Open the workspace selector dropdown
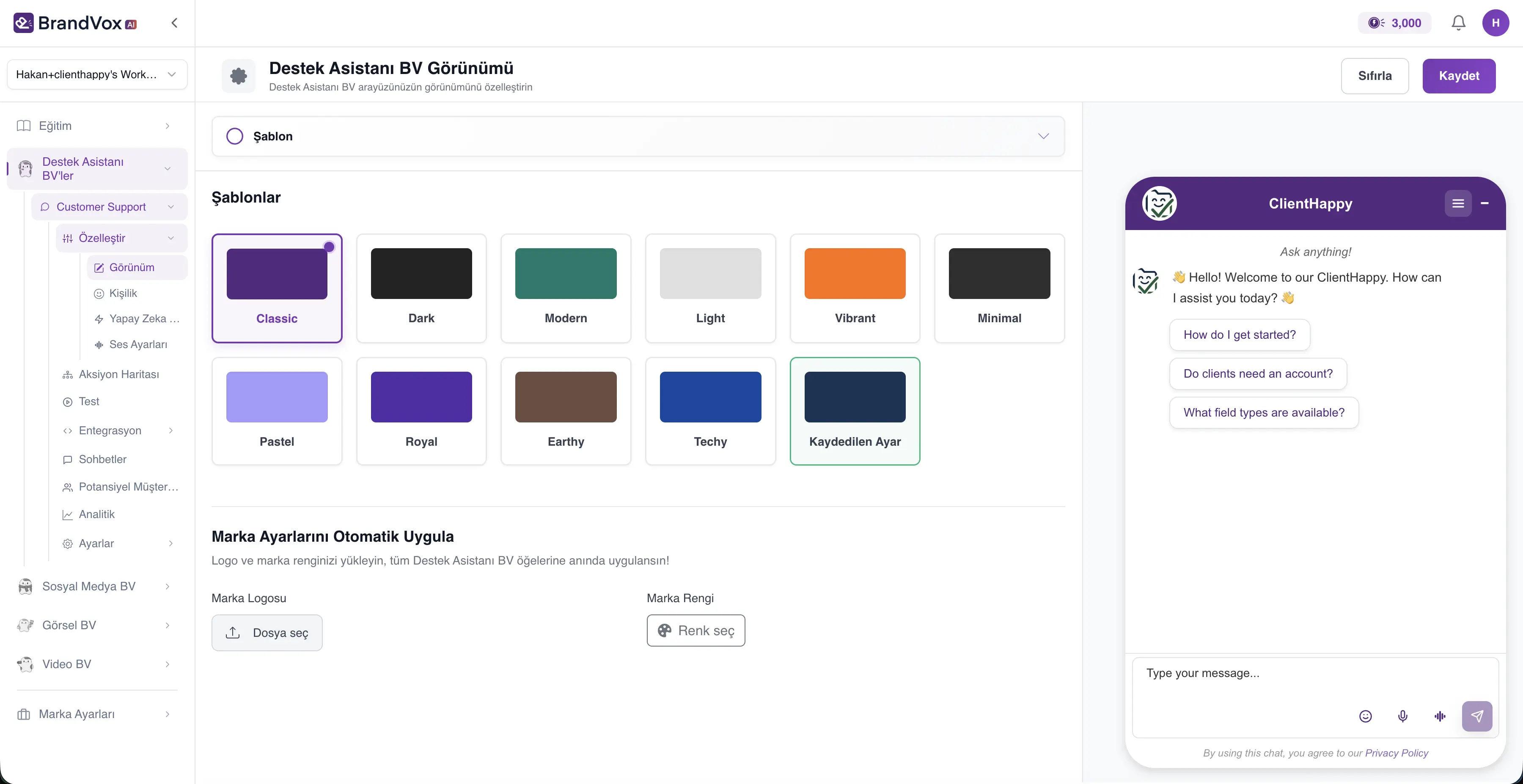This screenshot has width=1523, height=784. click(x=97, y=74)
